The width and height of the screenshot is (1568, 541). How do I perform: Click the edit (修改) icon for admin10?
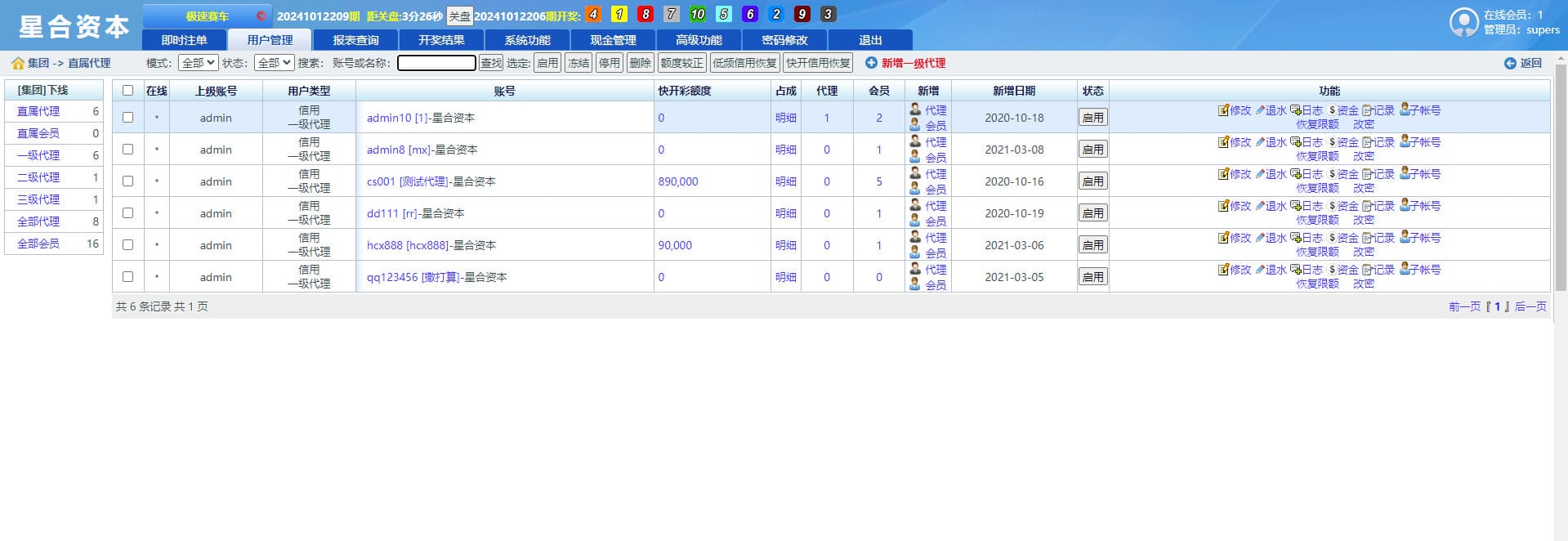point(1223,110)
